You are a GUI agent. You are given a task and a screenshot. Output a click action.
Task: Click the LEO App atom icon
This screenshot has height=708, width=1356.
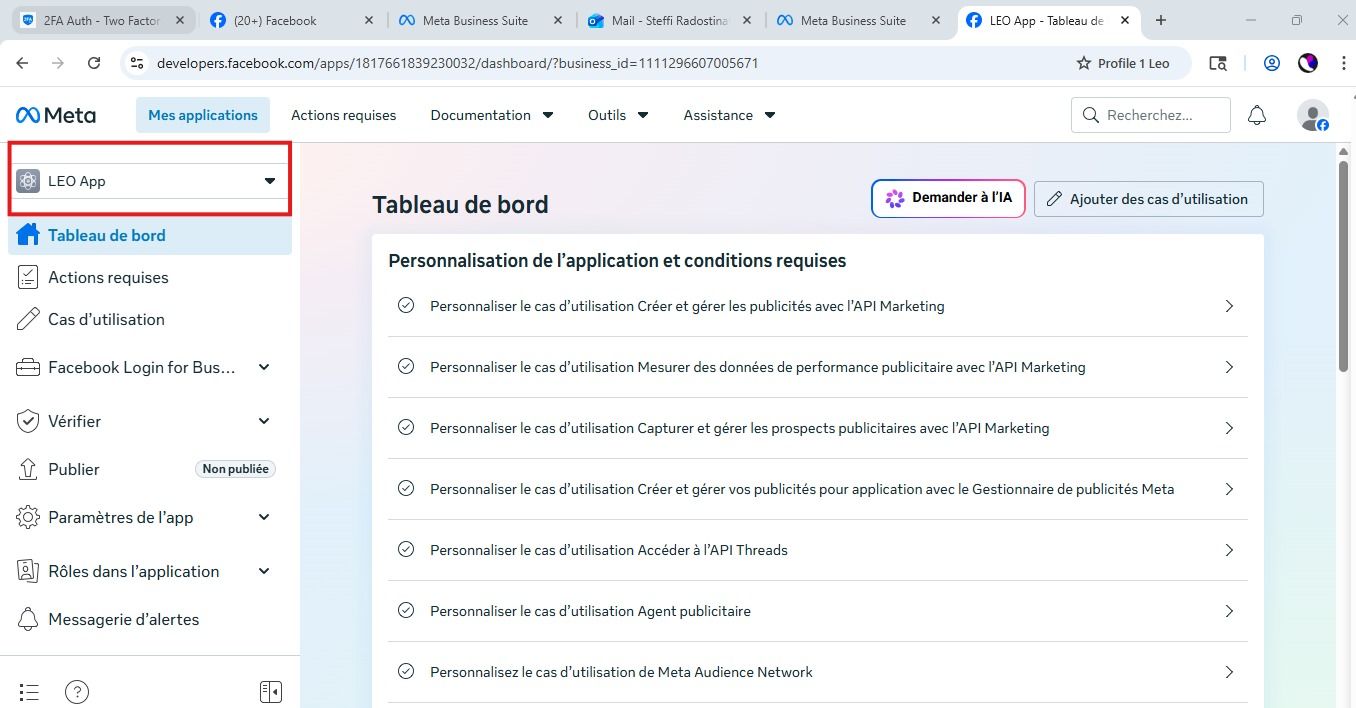tap(28, 181)
